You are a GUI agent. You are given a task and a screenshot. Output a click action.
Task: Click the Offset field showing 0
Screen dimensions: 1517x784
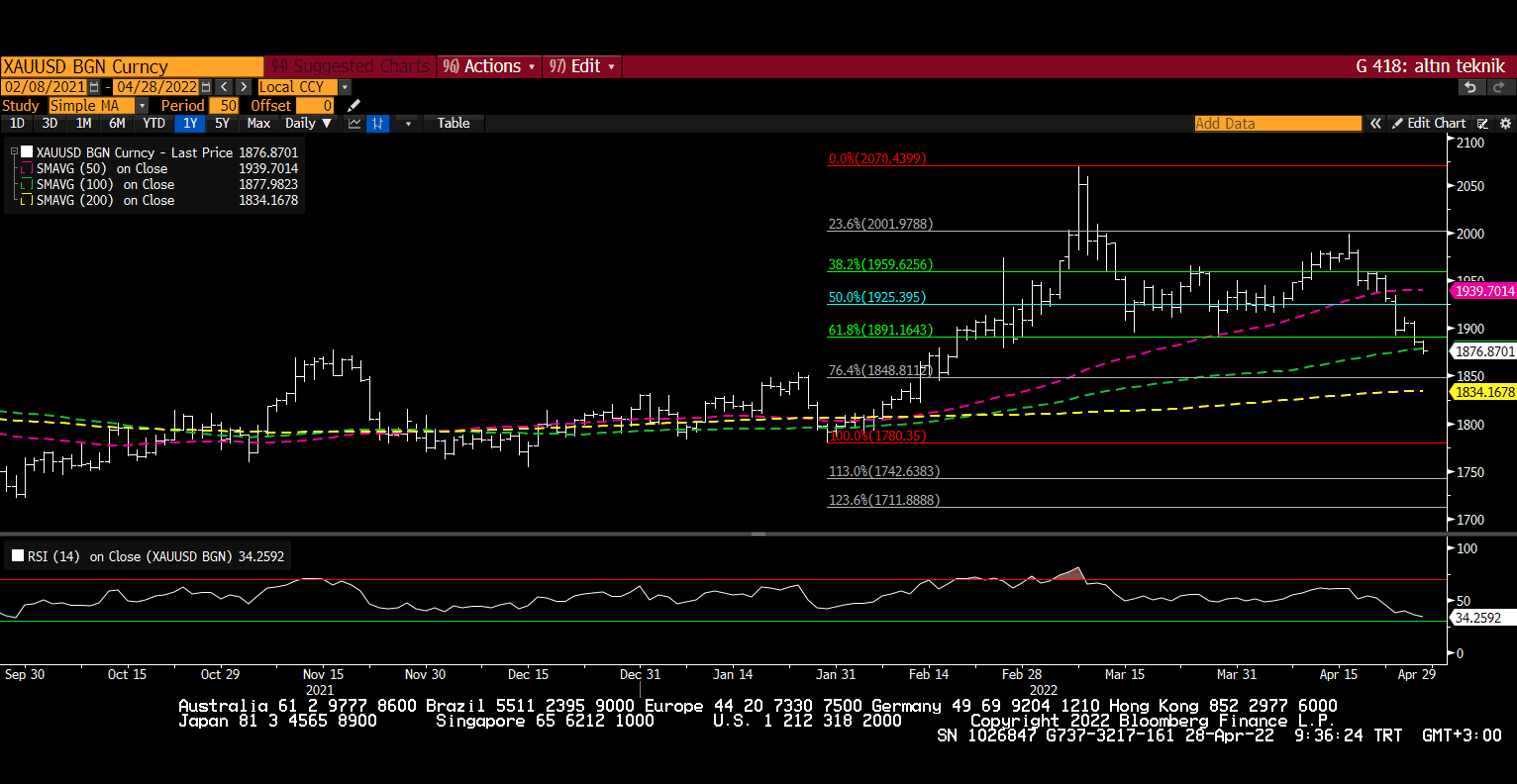[315, 105]
